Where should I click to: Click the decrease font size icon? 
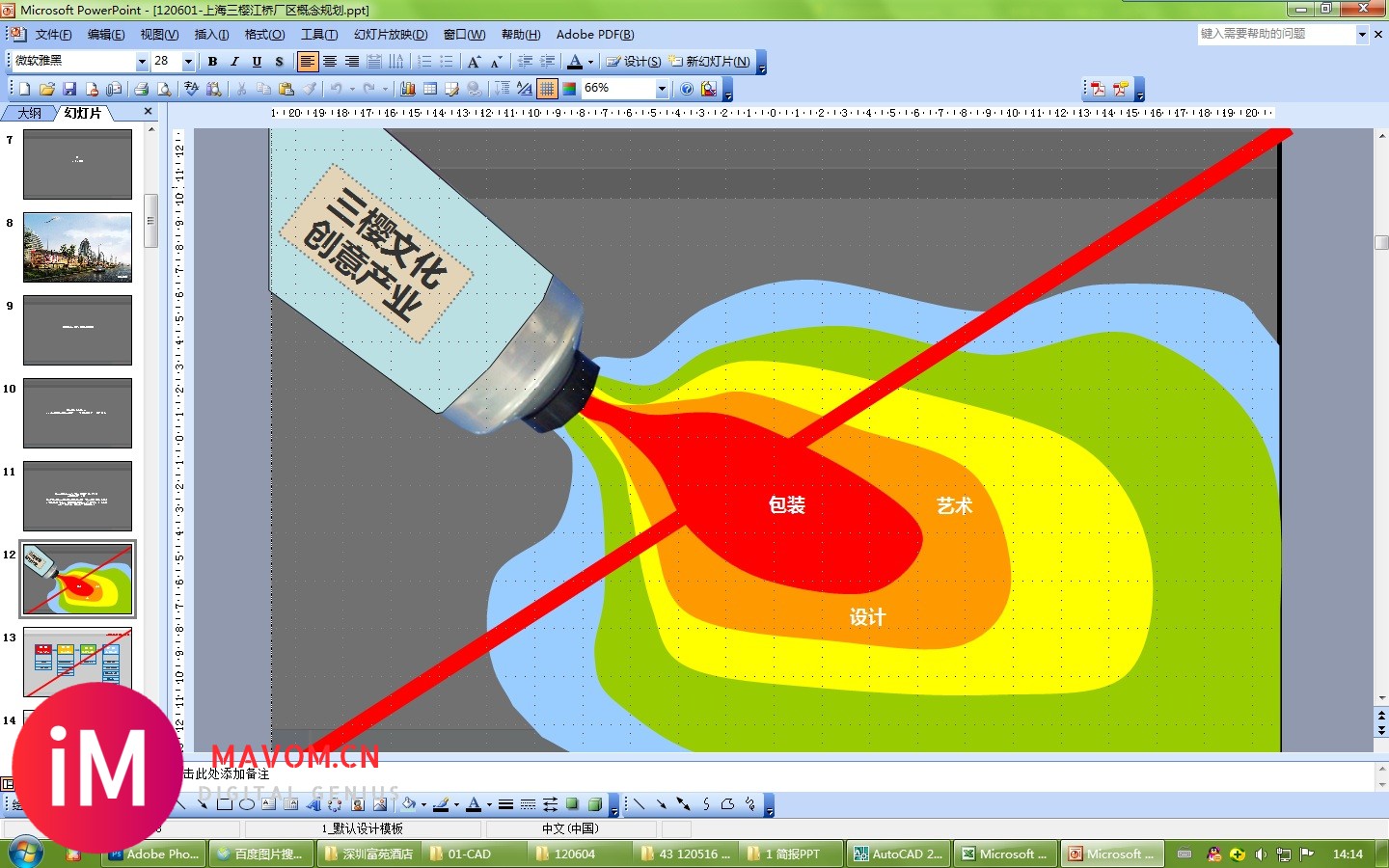point(496,62)
